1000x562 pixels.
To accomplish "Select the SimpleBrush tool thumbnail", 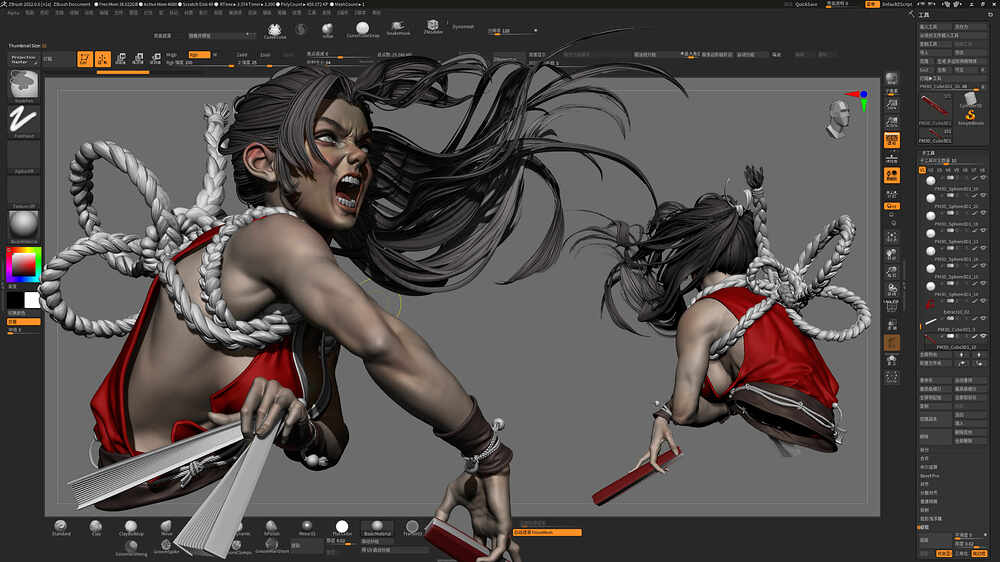I will [970, 115].
